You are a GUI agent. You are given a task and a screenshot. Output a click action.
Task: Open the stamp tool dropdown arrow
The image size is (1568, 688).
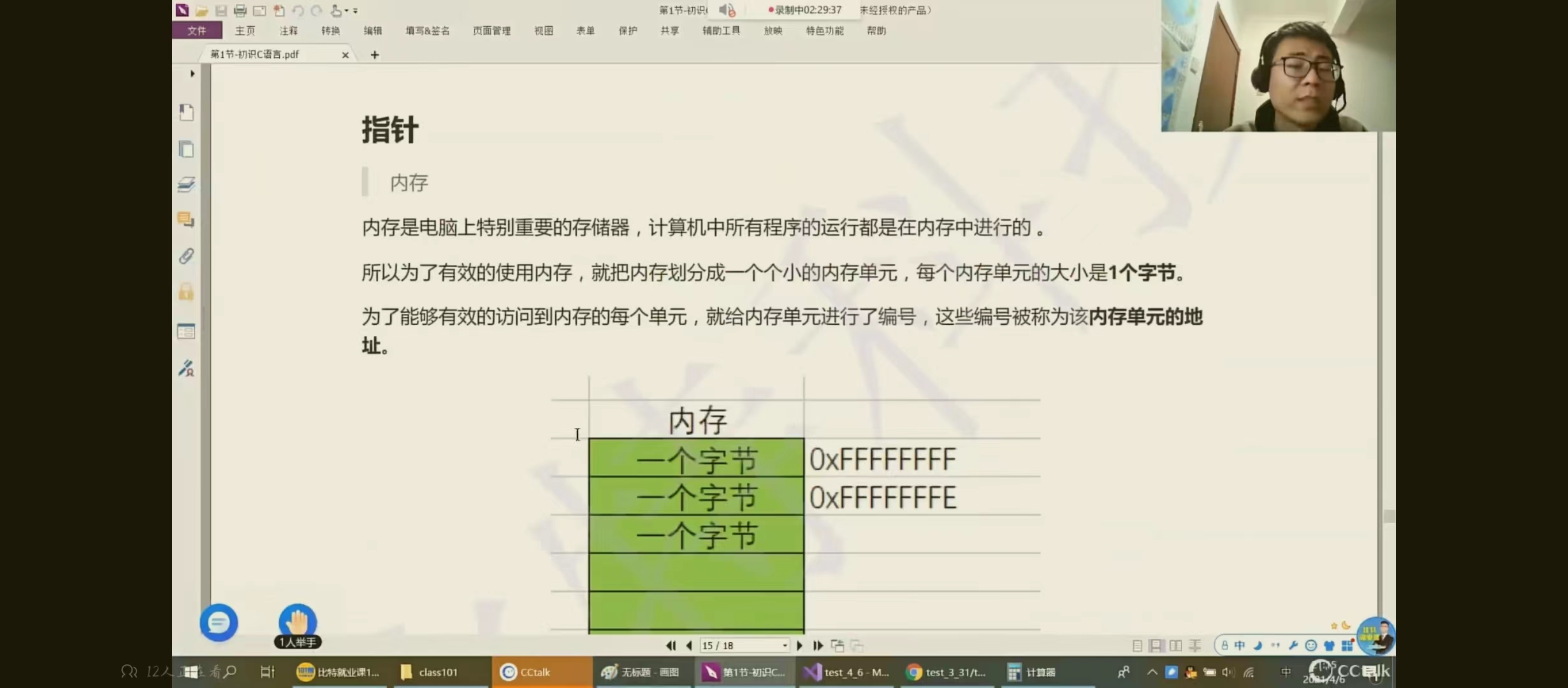point(347,10)
